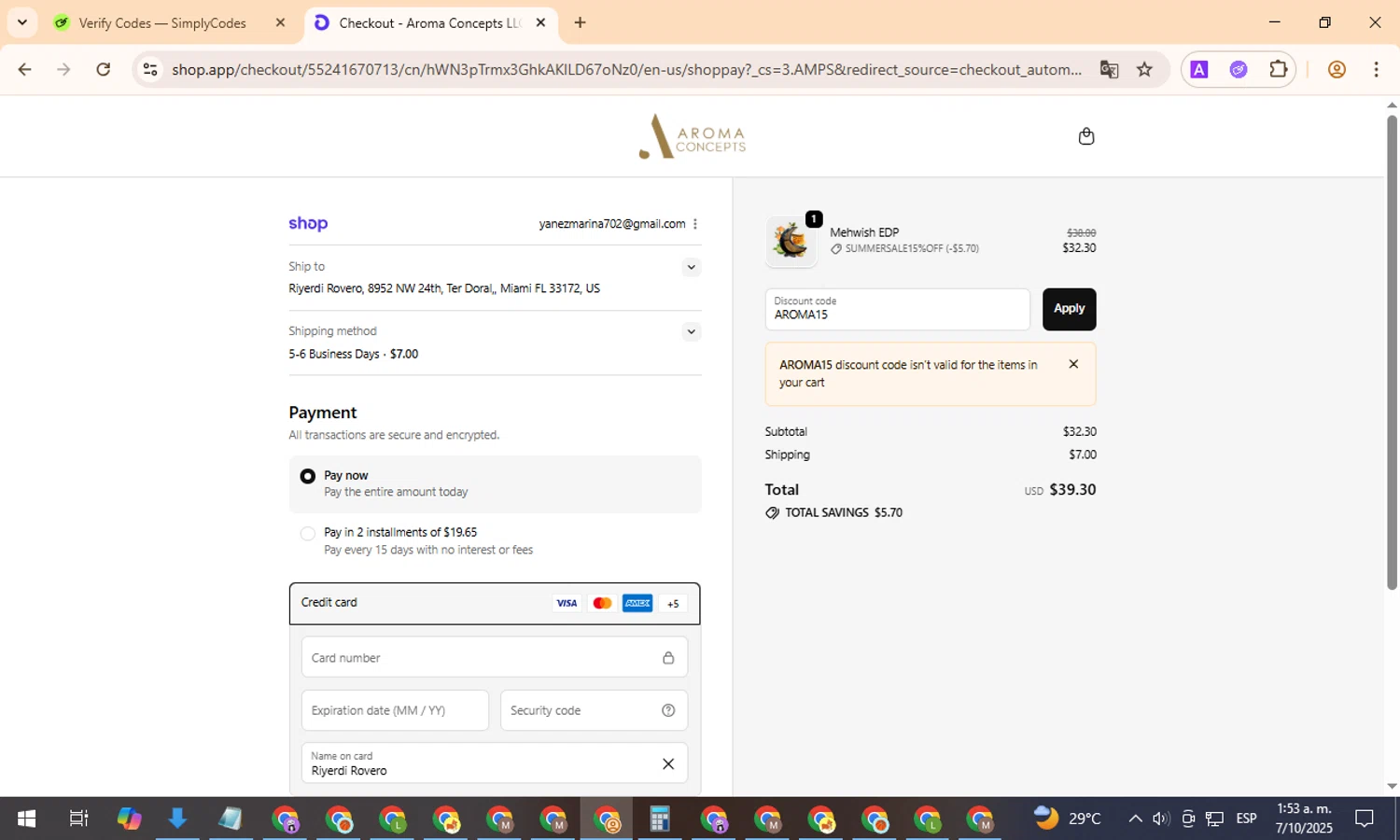Expand the Ship to address section
This screenshot has height=840, width=1400.
click(691, 267)
